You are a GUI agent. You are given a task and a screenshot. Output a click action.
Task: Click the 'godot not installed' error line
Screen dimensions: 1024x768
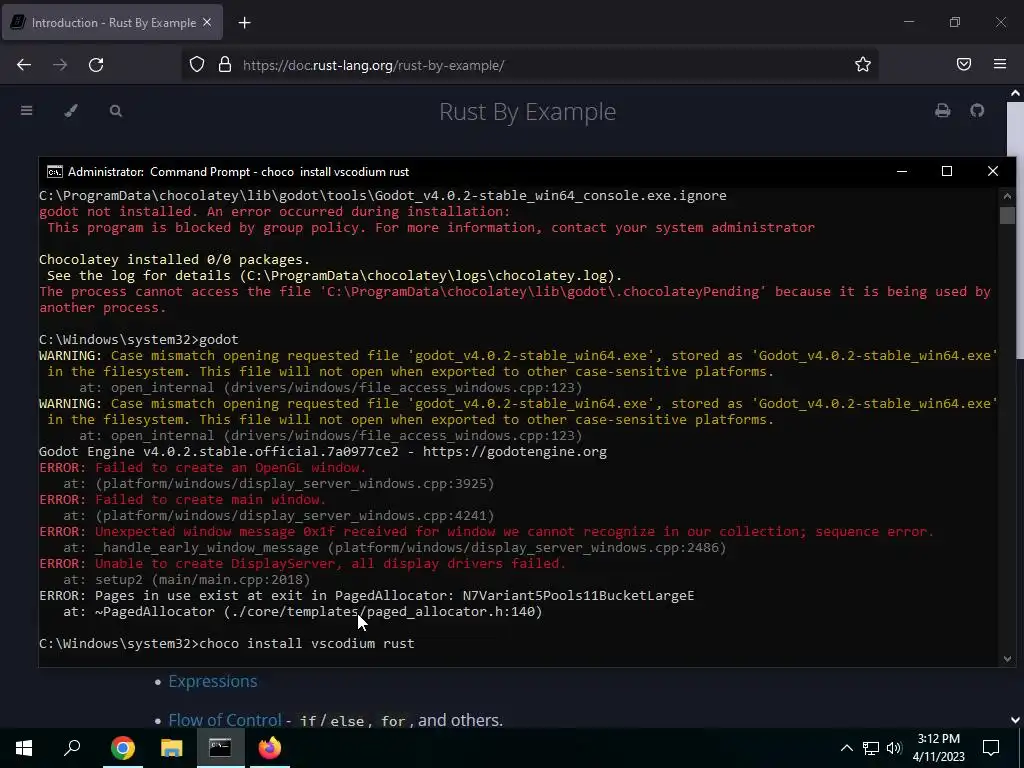[x=274, y=212]
